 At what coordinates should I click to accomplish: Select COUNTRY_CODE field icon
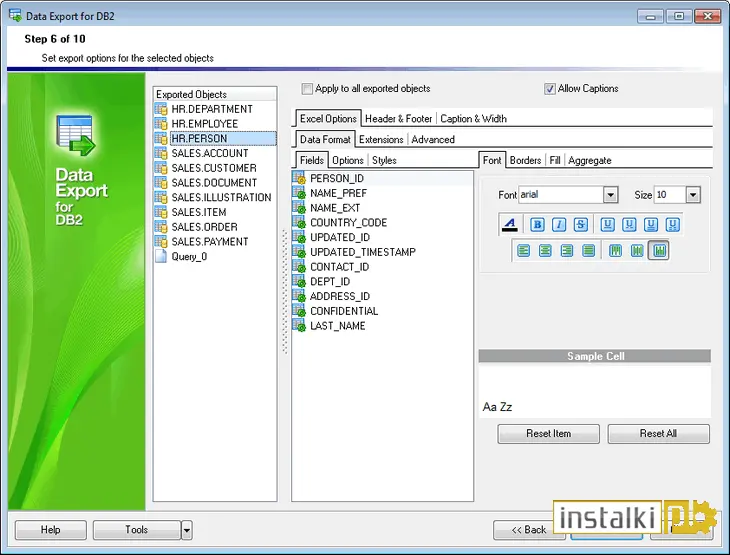[299, 222]
